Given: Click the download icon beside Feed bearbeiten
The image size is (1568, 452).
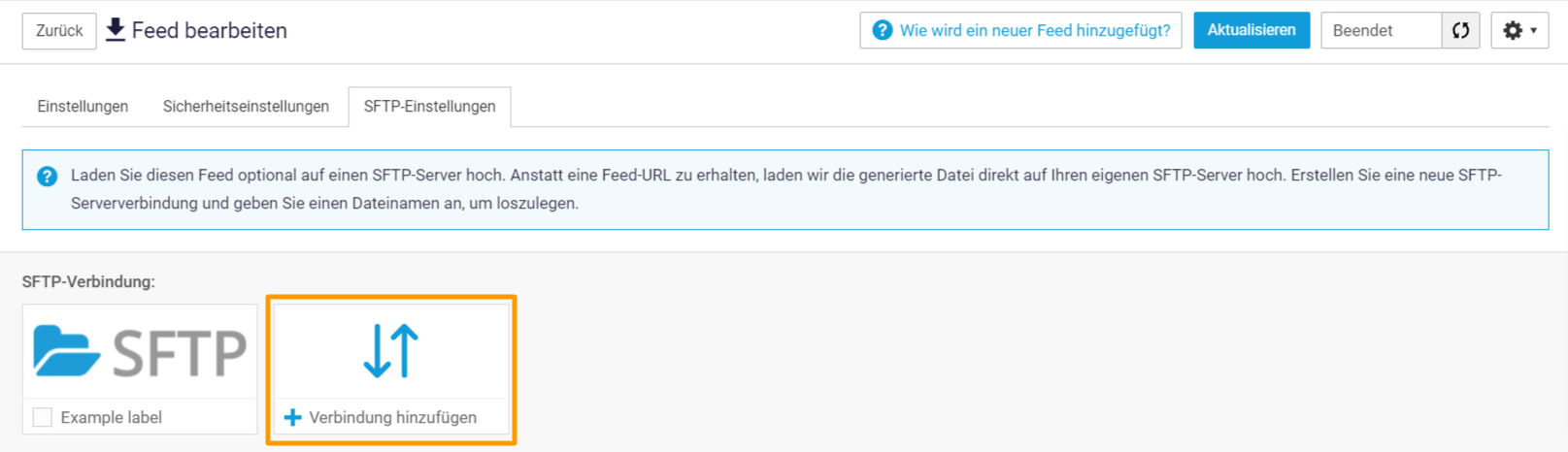Looking at the screenshot, I should [x=116, y=30].
